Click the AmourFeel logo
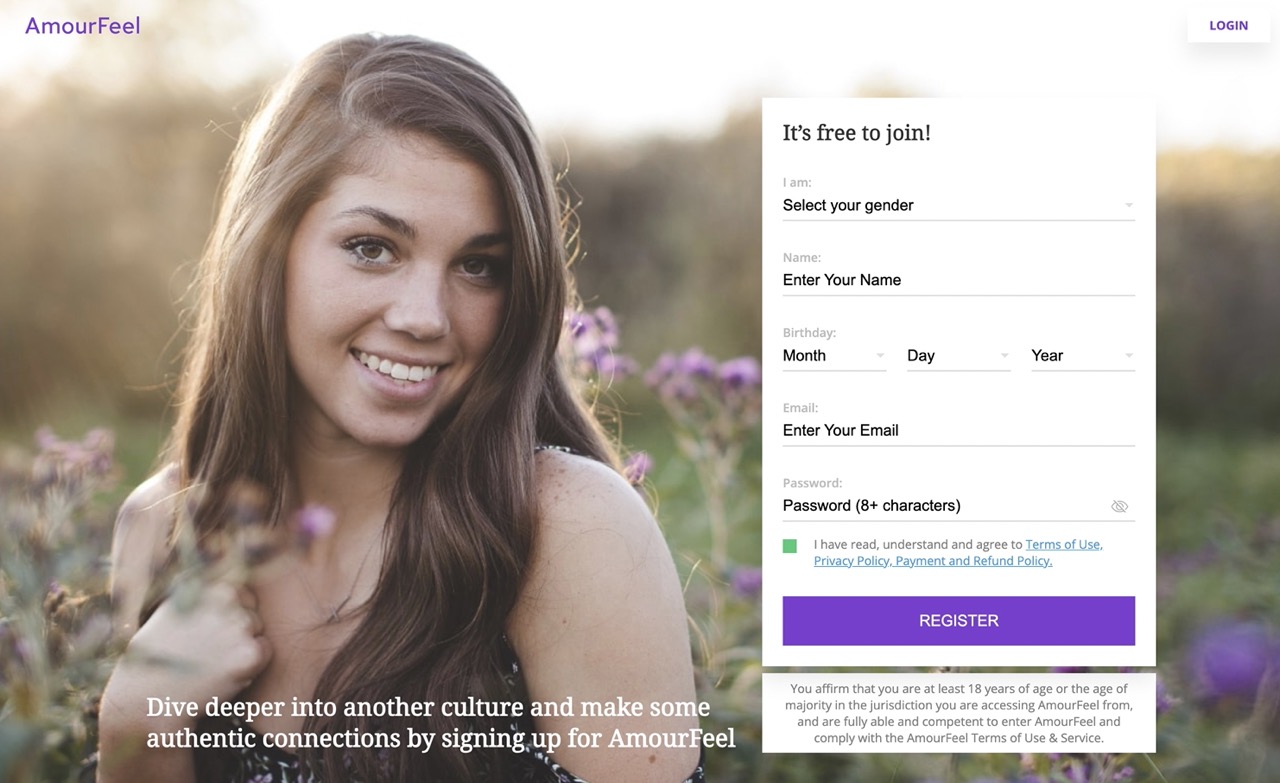This screenshot has width=1280, height=783. point(82,26)
